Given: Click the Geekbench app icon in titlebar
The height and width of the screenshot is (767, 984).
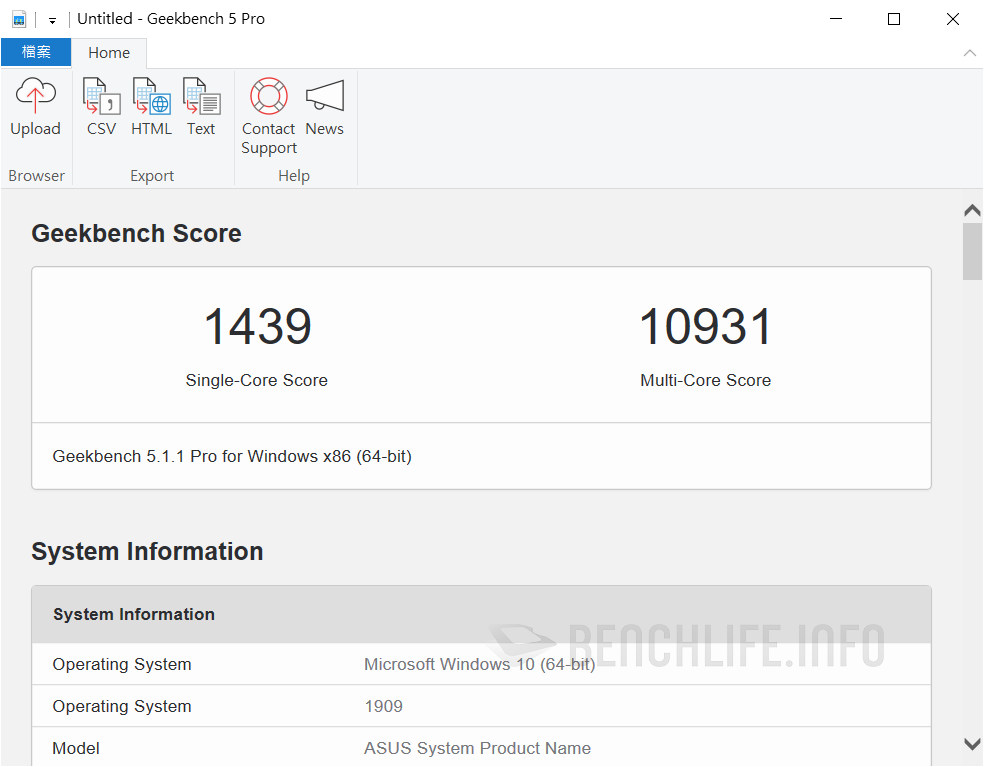Looking at the screenshot, I should [x=19, y=18].
